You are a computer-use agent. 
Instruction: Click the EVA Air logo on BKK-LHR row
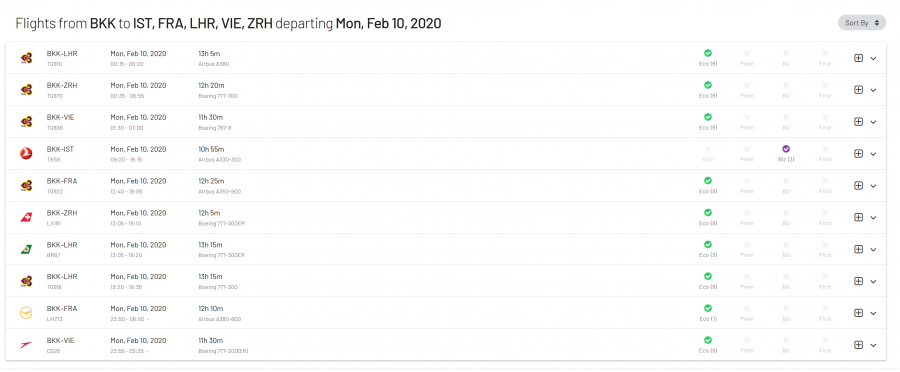26,249
